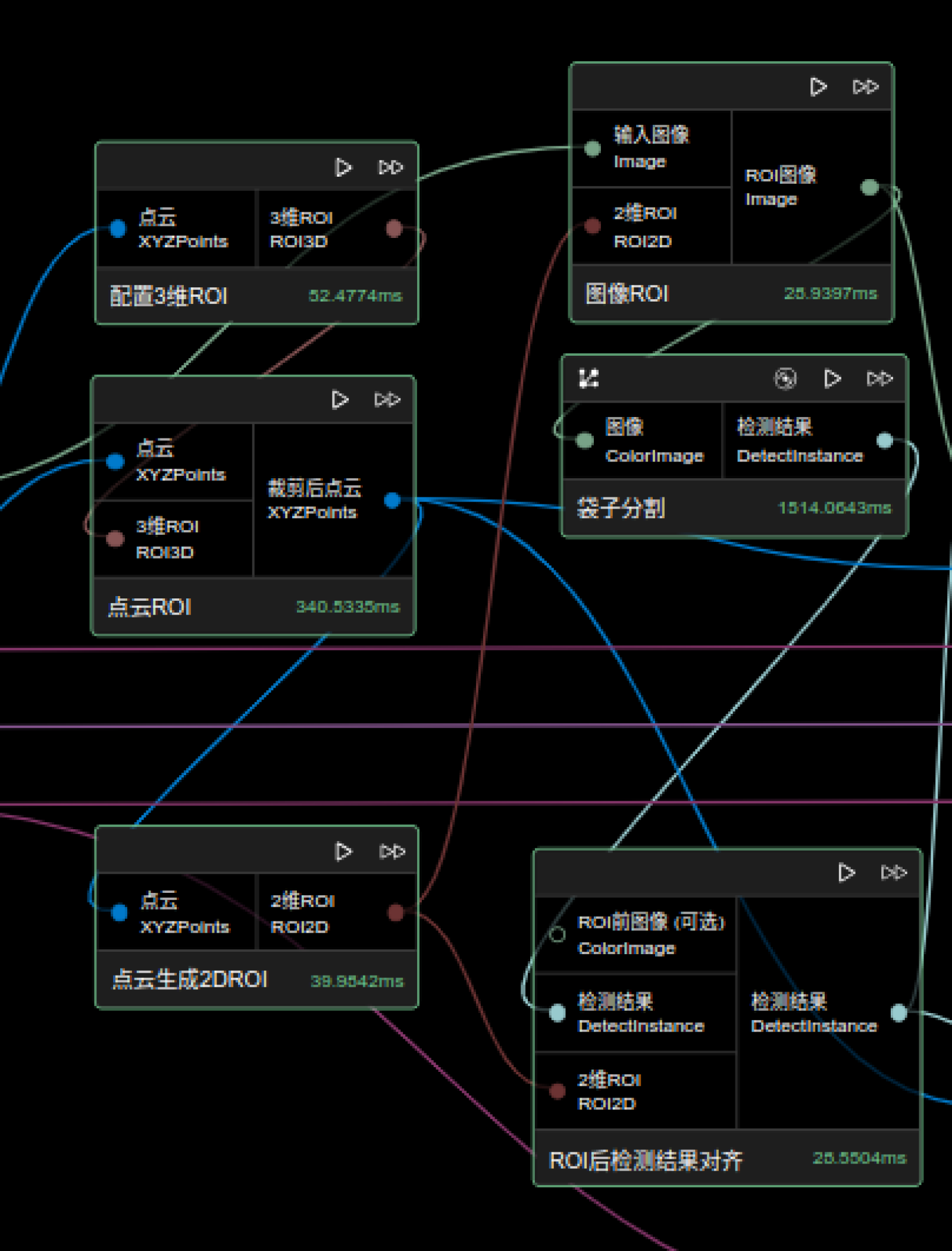Run the 点云ROI node play icon
The width and height of the screenshot is (952, 1251).
pyautogui.click(x=339, y=400)
